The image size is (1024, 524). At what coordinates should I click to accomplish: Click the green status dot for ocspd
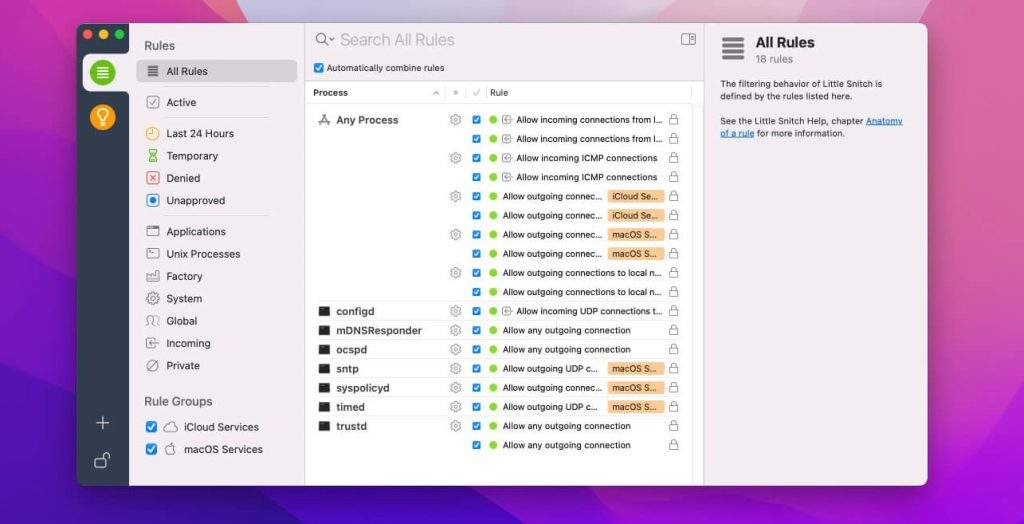493,350
